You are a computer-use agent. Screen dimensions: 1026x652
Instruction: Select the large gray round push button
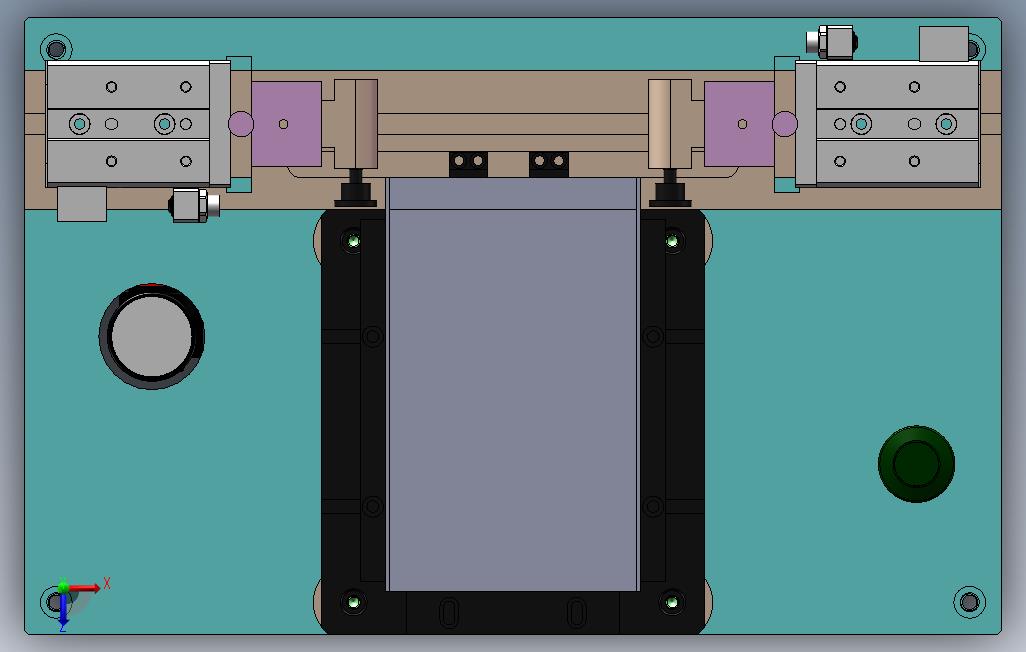[152, 336]
